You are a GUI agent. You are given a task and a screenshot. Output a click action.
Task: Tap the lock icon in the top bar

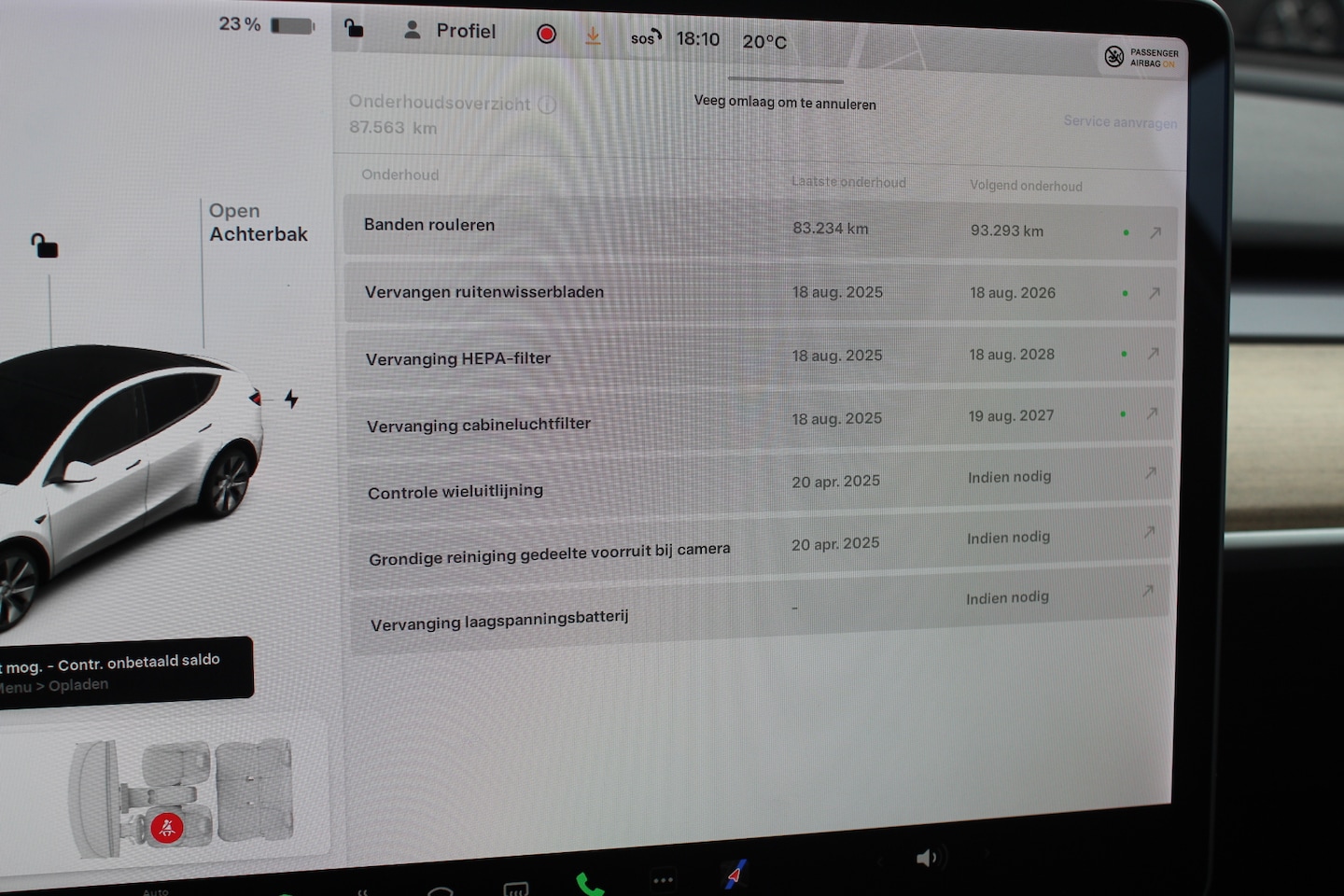[x=354, y=28]
